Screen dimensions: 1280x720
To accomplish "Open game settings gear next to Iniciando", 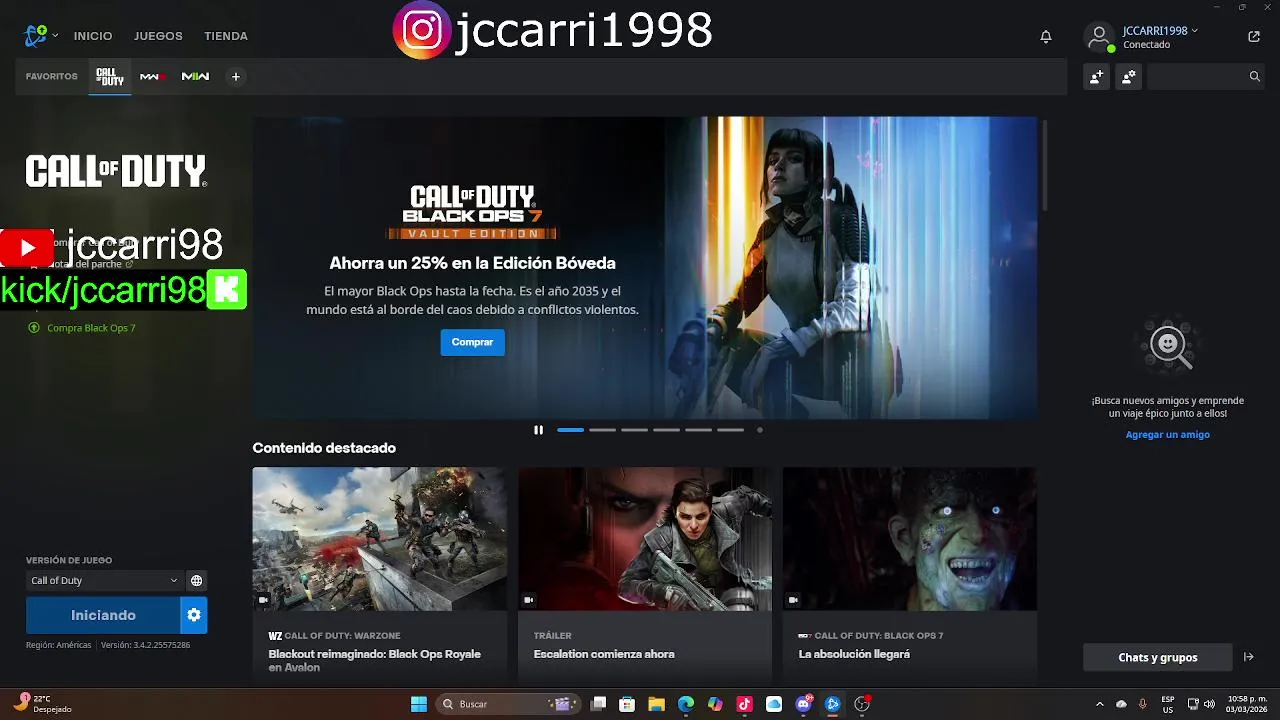I will 194,615.
